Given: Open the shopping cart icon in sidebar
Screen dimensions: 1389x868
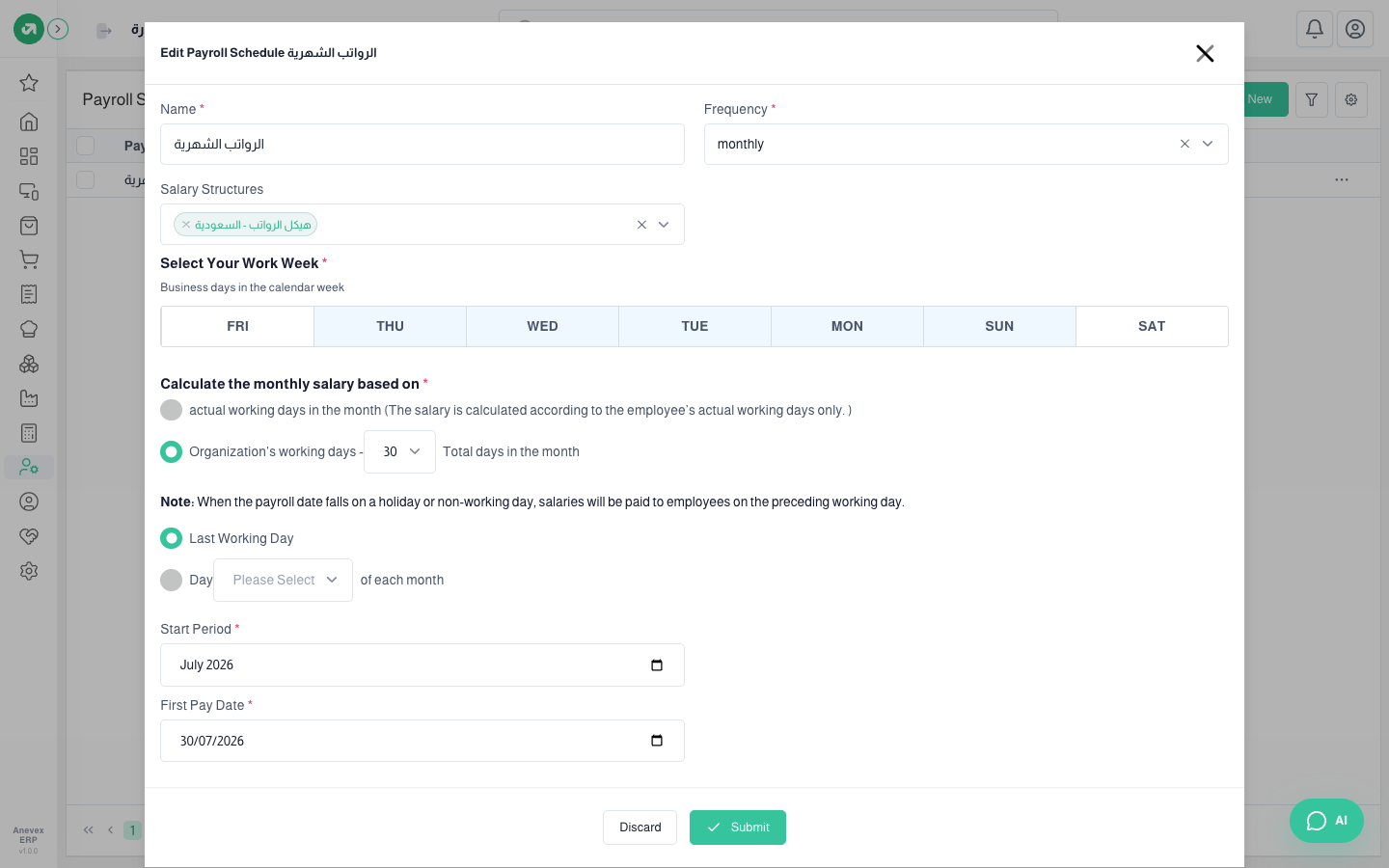Looking at the screenshot, I should point(29,260).
